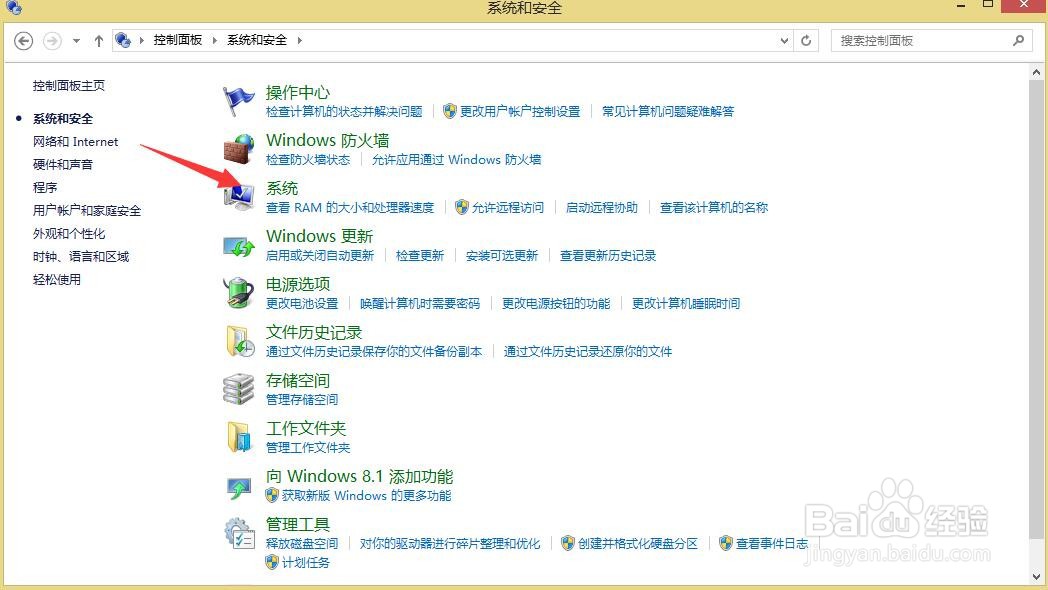Click the search magnifier icon
Image resolution: width=1048 pixels, height=590 pixels.
click(1018, 41)
